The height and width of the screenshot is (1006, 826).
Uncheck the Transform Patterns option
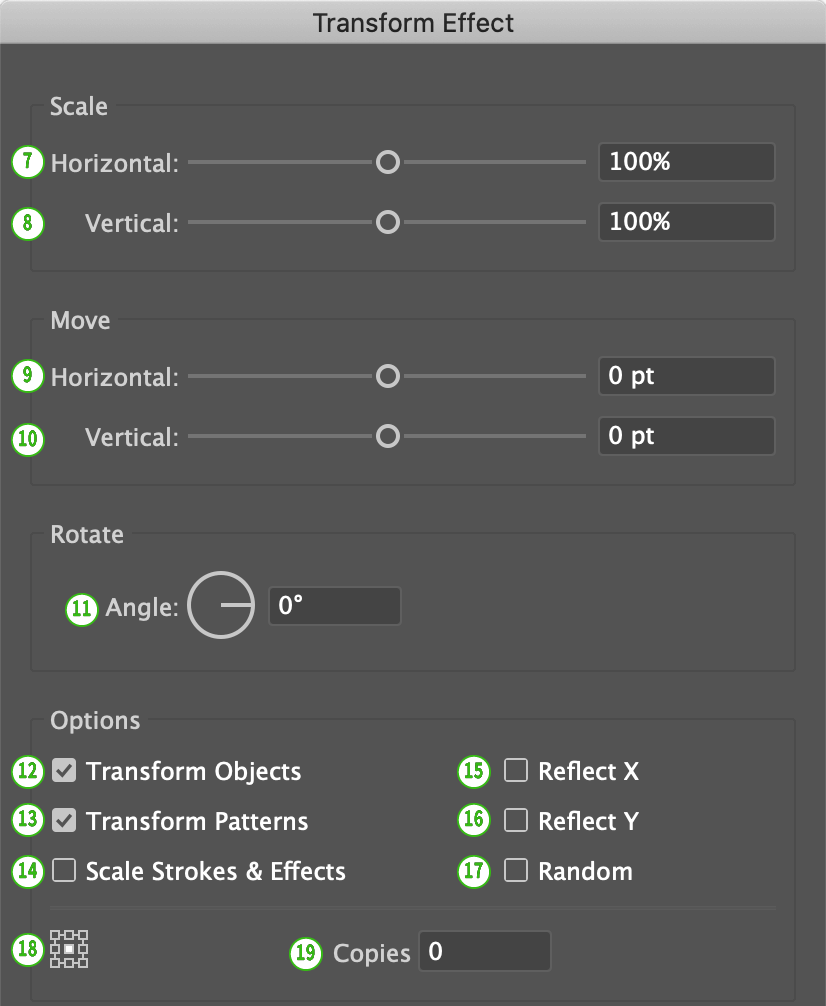point(65,821)
